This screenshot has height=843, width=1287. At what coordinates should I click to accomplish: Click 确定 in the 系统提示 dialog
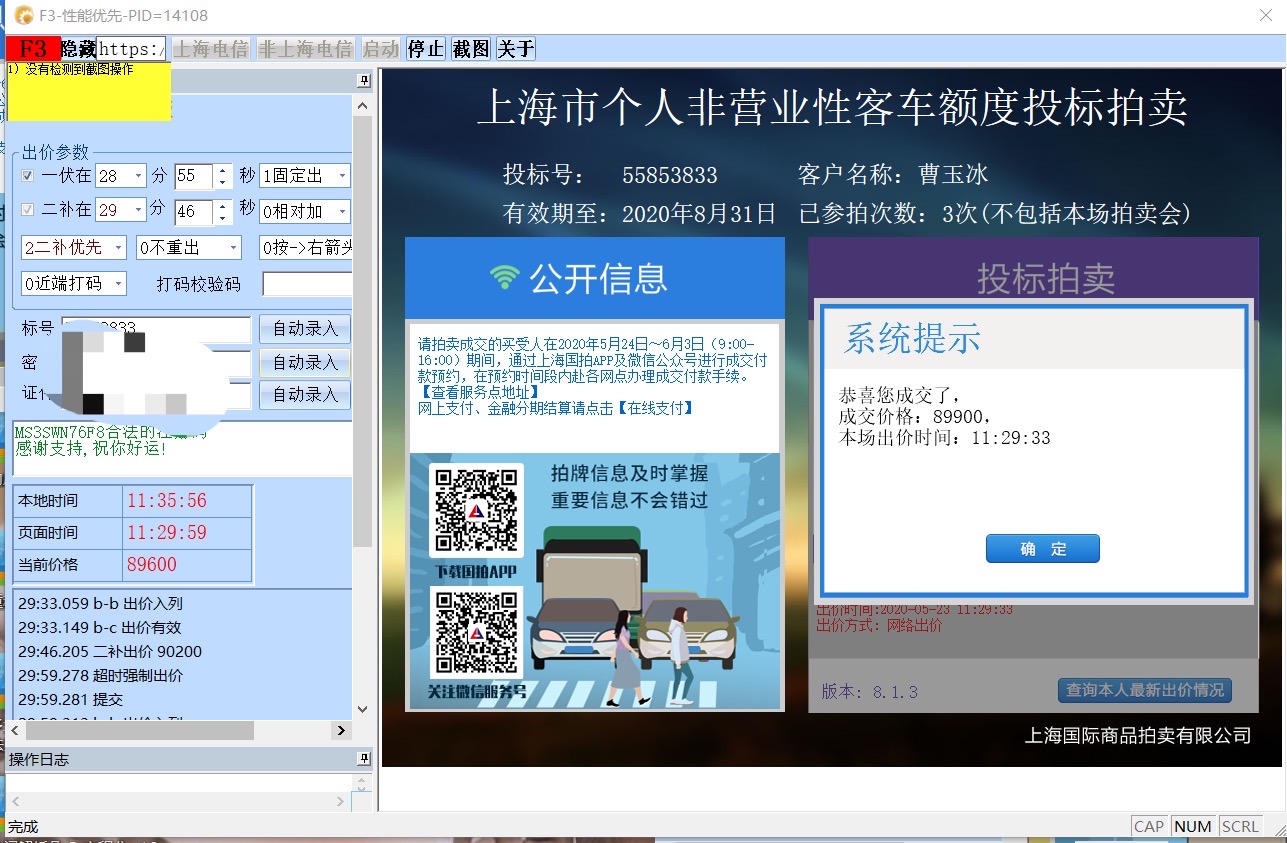point(1042,549)
